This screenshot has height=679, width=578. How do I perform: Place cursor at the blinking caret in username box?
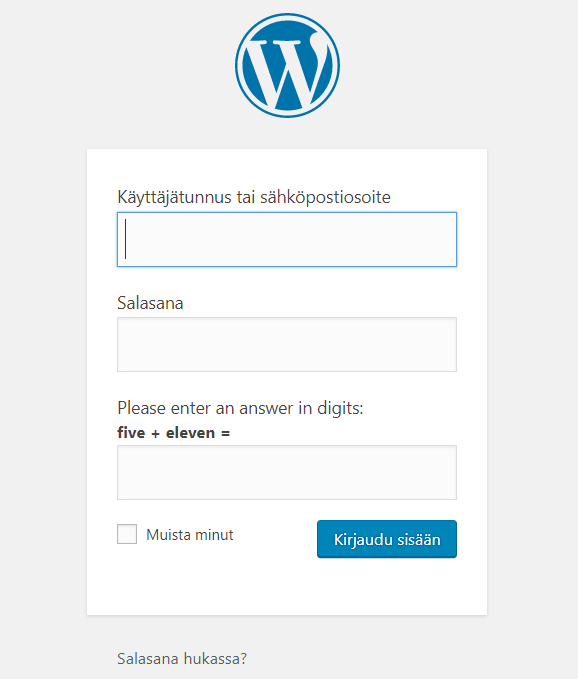[x=126, y=239]
